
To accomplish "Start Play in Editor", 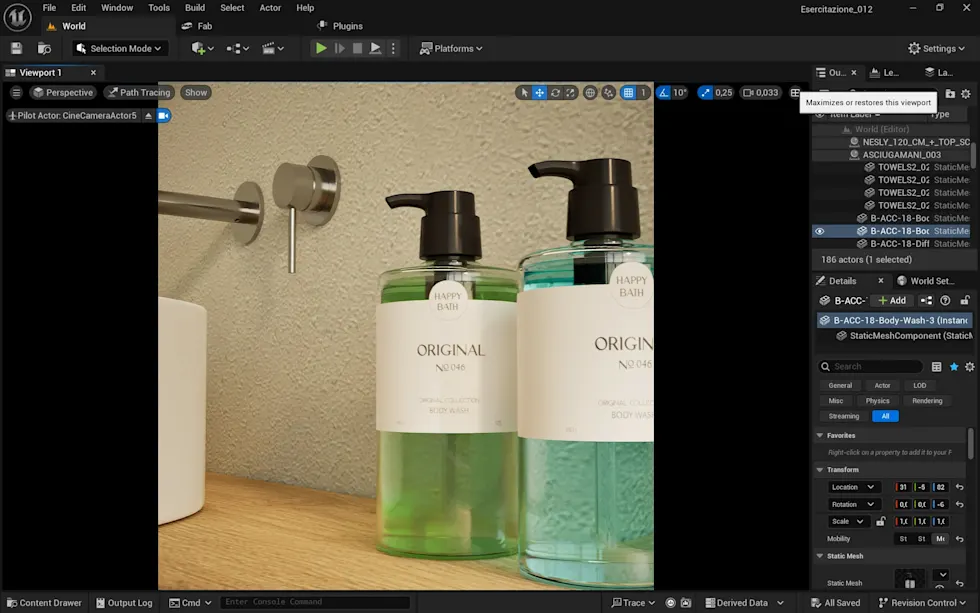I will click(321, 48).
